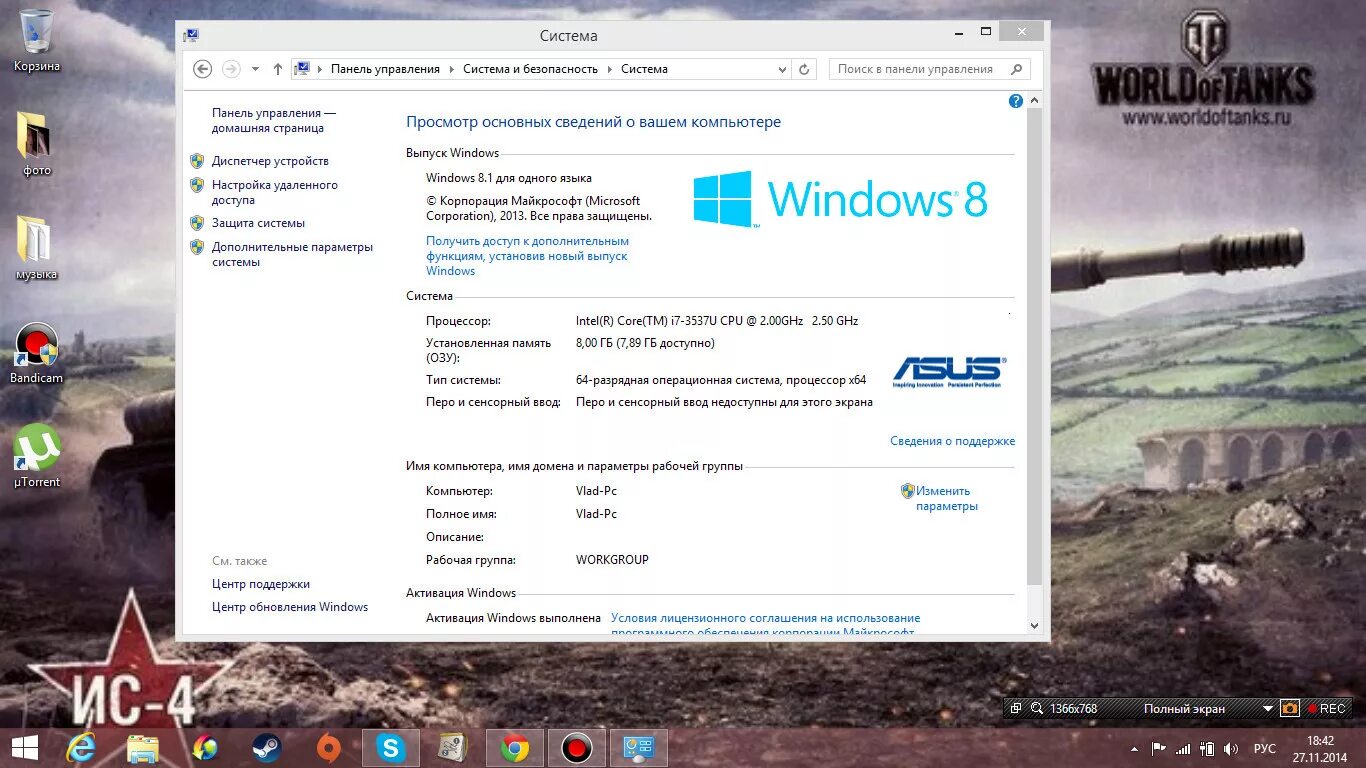Viewport: 1366px width, 768px height.
Task: Open Google Chrome from the taskbar
Action: click(515, 747)
